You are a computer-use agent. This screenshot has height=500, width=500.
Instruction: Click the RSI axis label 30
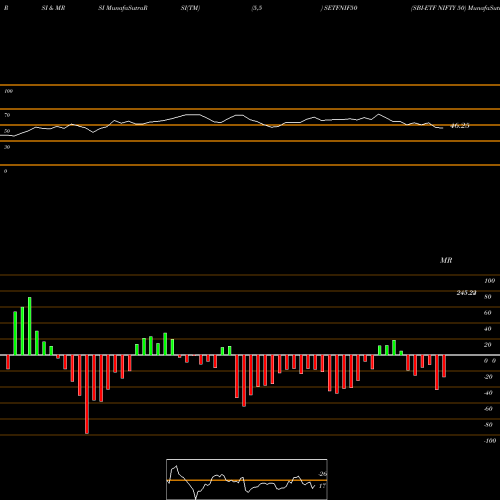click(7, 147)
